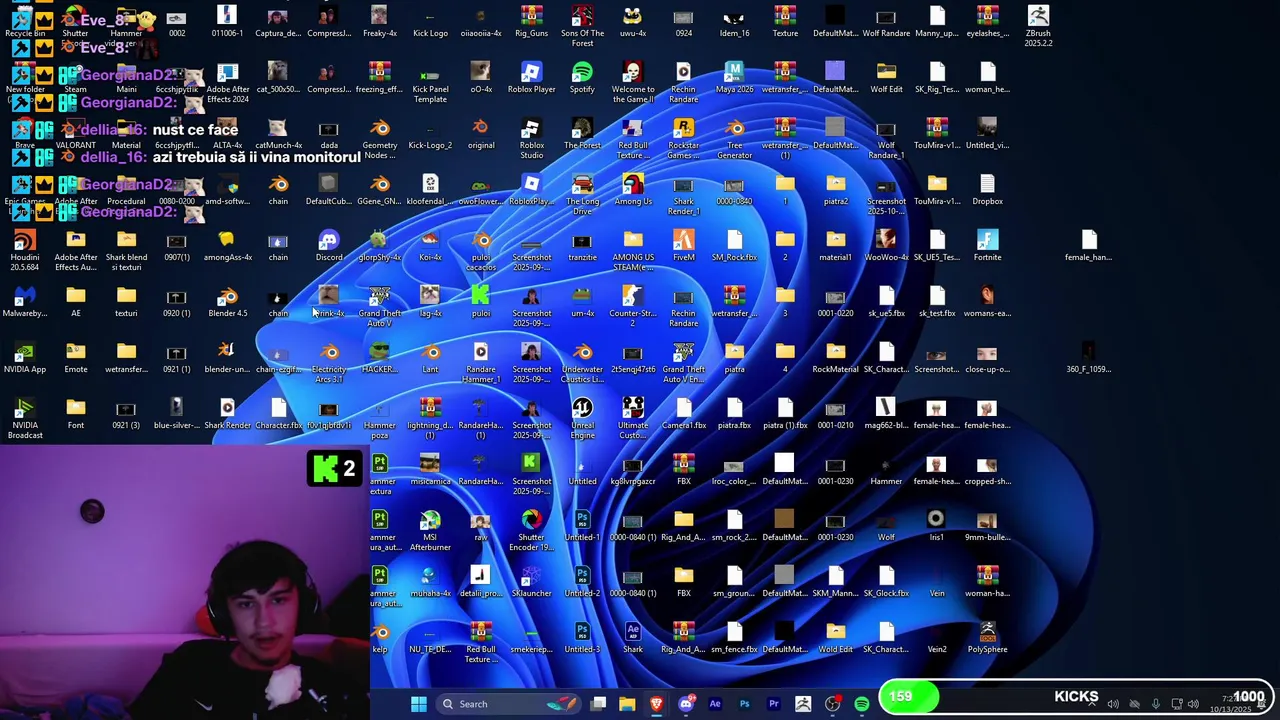Select the Unreal Engine desktop shortcut
Screen dimensions: 1280x720
pyautogui.click(x=582, y=419)
